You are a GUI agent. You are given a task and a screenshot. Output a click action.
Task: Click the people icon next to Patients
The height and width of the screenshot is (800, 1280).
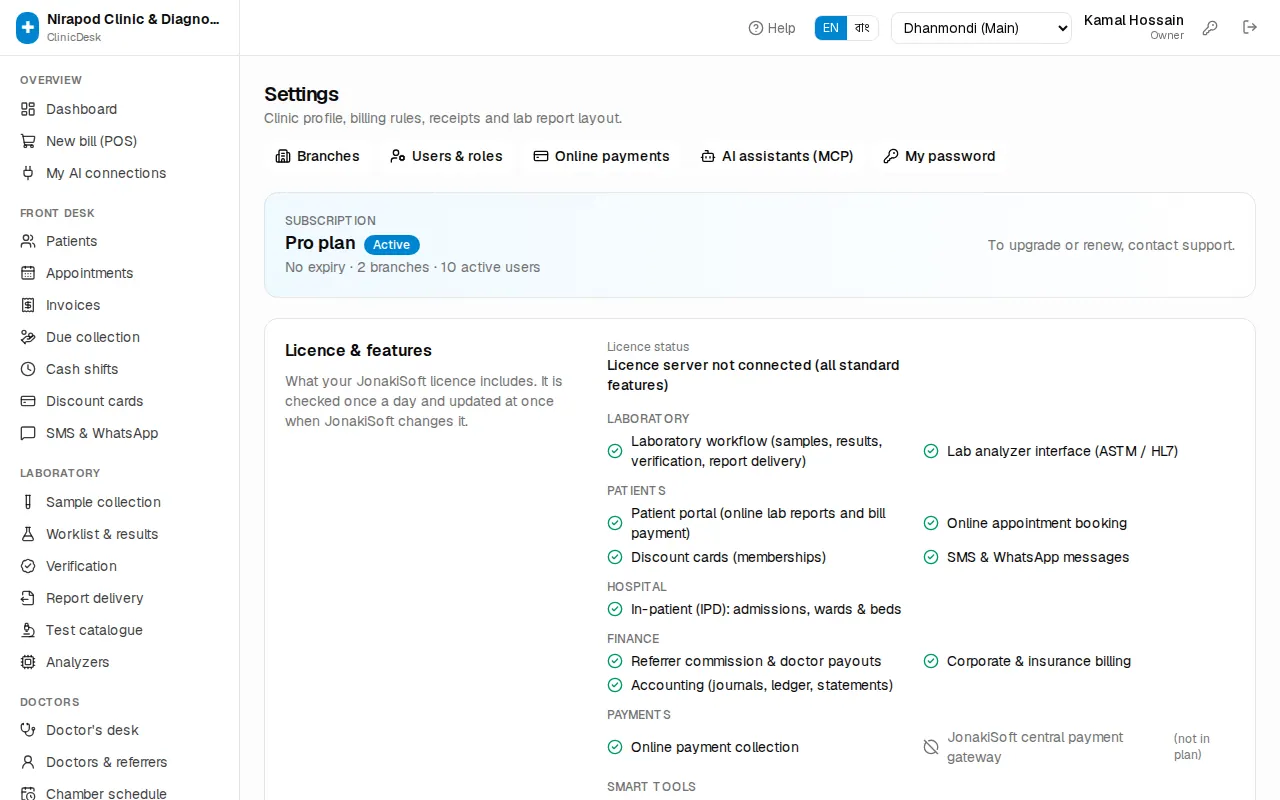28,241
